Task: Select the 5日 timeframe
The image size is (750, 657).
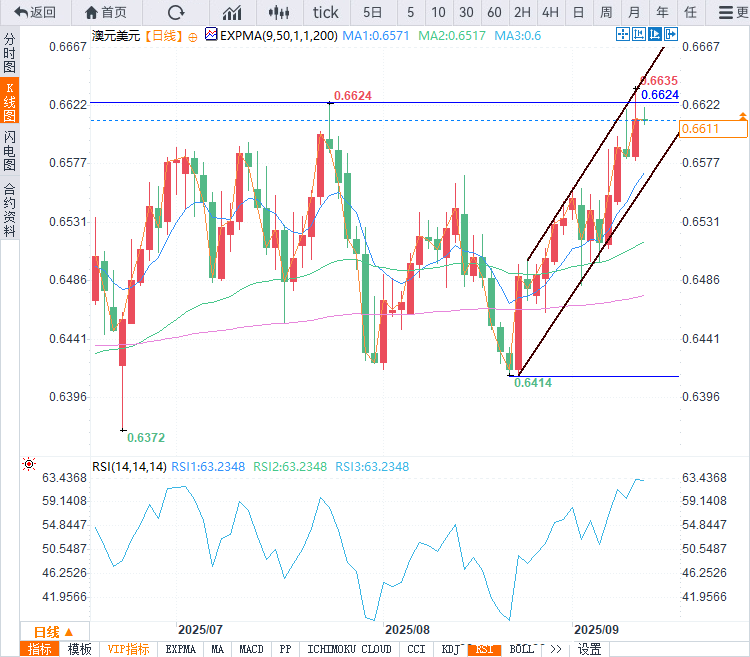Action: click(373, 12)
